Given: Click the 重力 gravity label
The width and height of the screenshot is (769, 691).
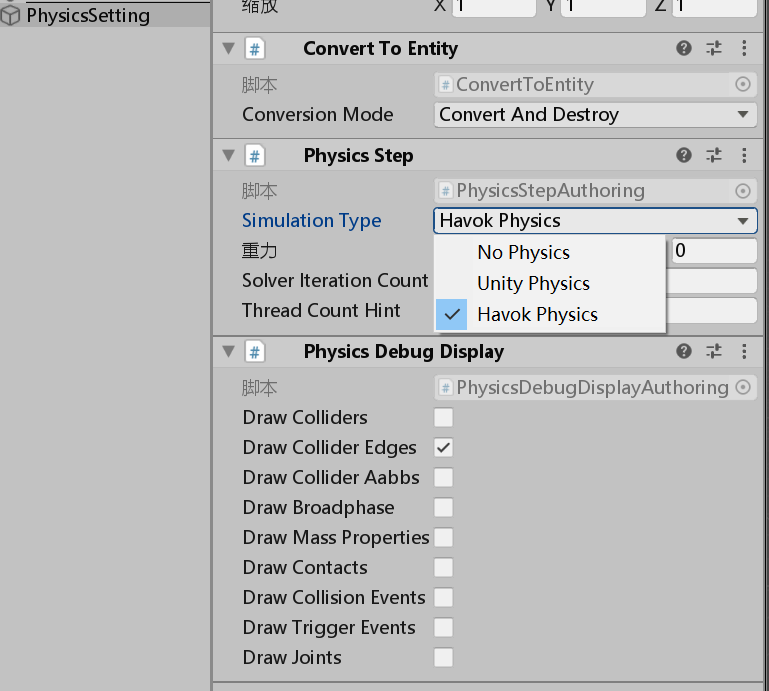Looking at the screenshot, I should pos(259,251).
